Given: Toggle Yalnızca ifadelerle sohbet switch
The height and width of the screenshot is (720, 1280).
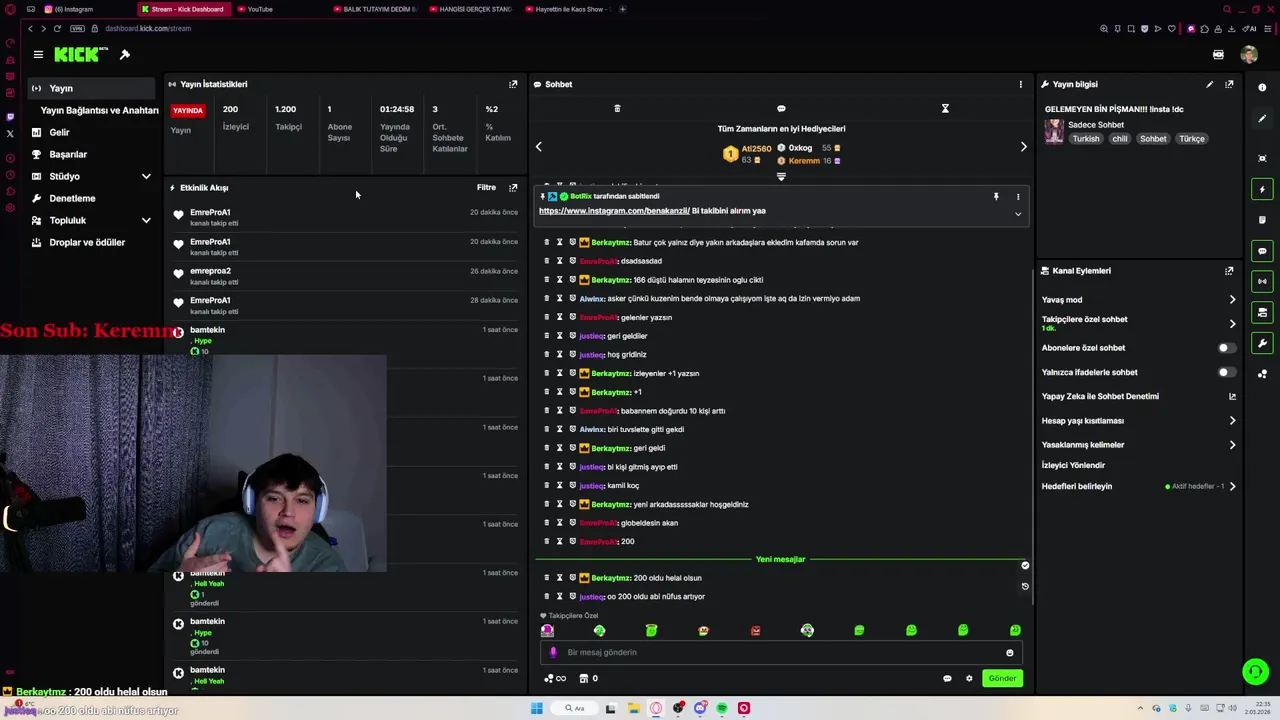Looking at the screenshot, I should (1226, 372).
